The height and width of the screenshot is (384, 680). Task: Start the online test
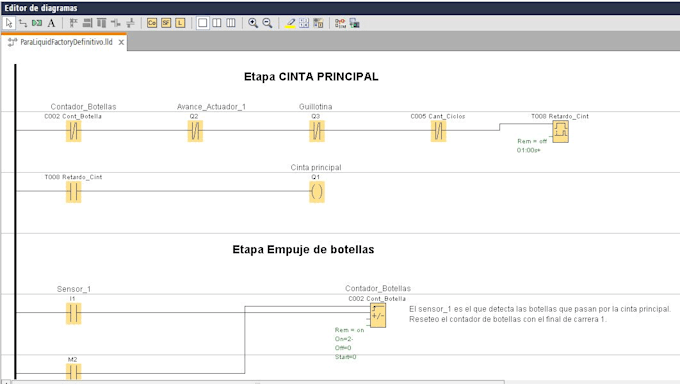(x=355, y=23)
